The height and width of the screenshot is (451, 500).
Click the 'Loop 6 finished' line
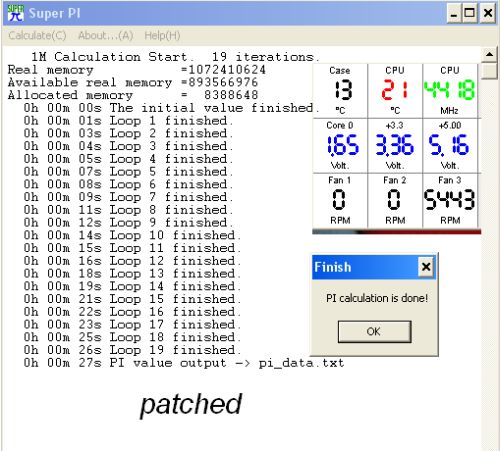tap(128, 184)
